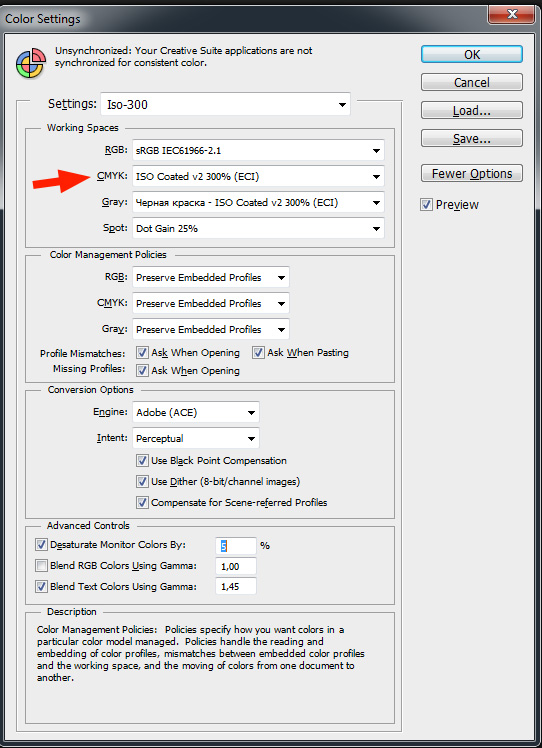Toggle Use Black Point Compensation
Screen dimensions: 542x748
(x=142, y=460)
